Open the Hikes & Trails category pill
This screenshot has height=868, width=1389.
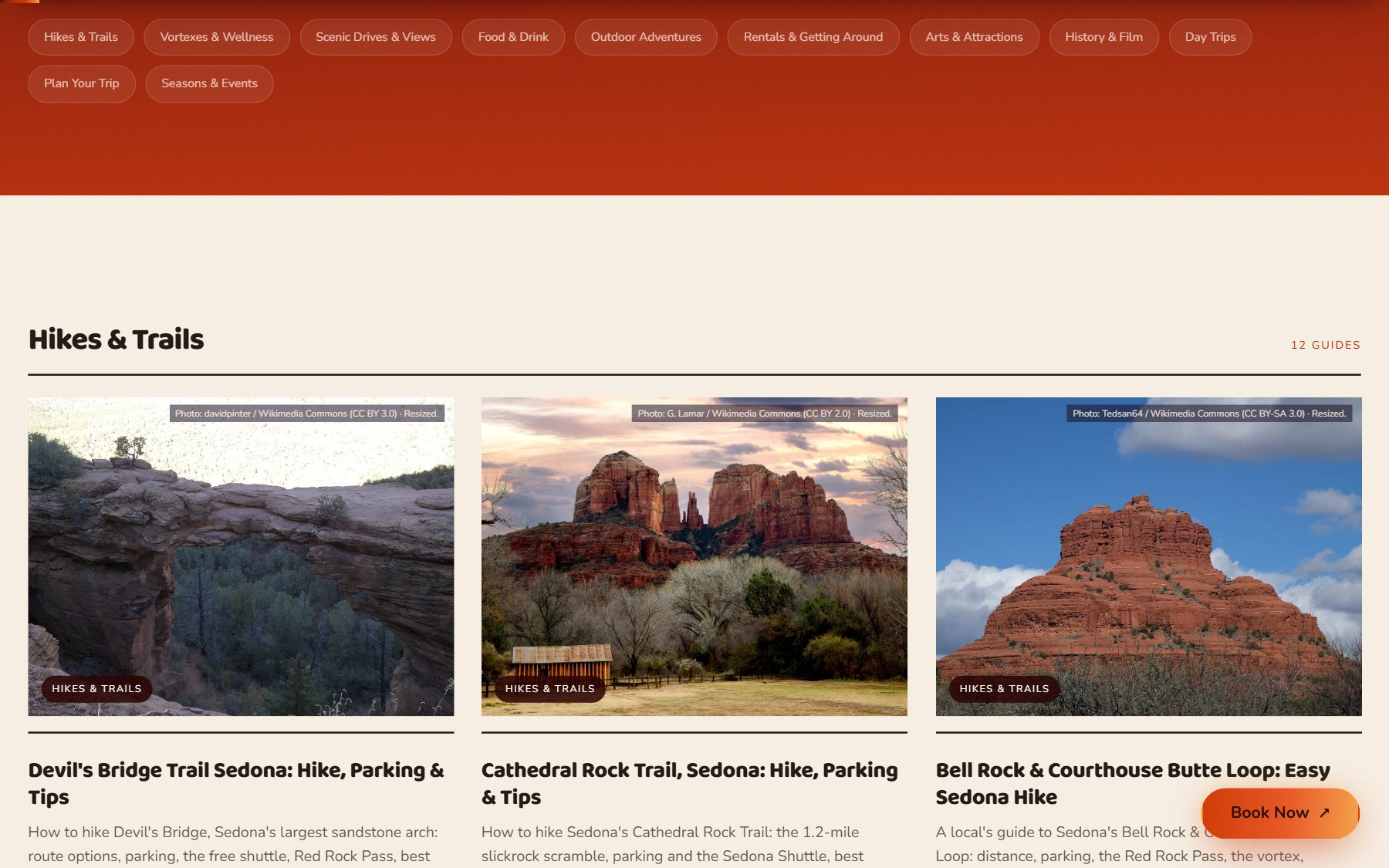[x=81, y=37]
